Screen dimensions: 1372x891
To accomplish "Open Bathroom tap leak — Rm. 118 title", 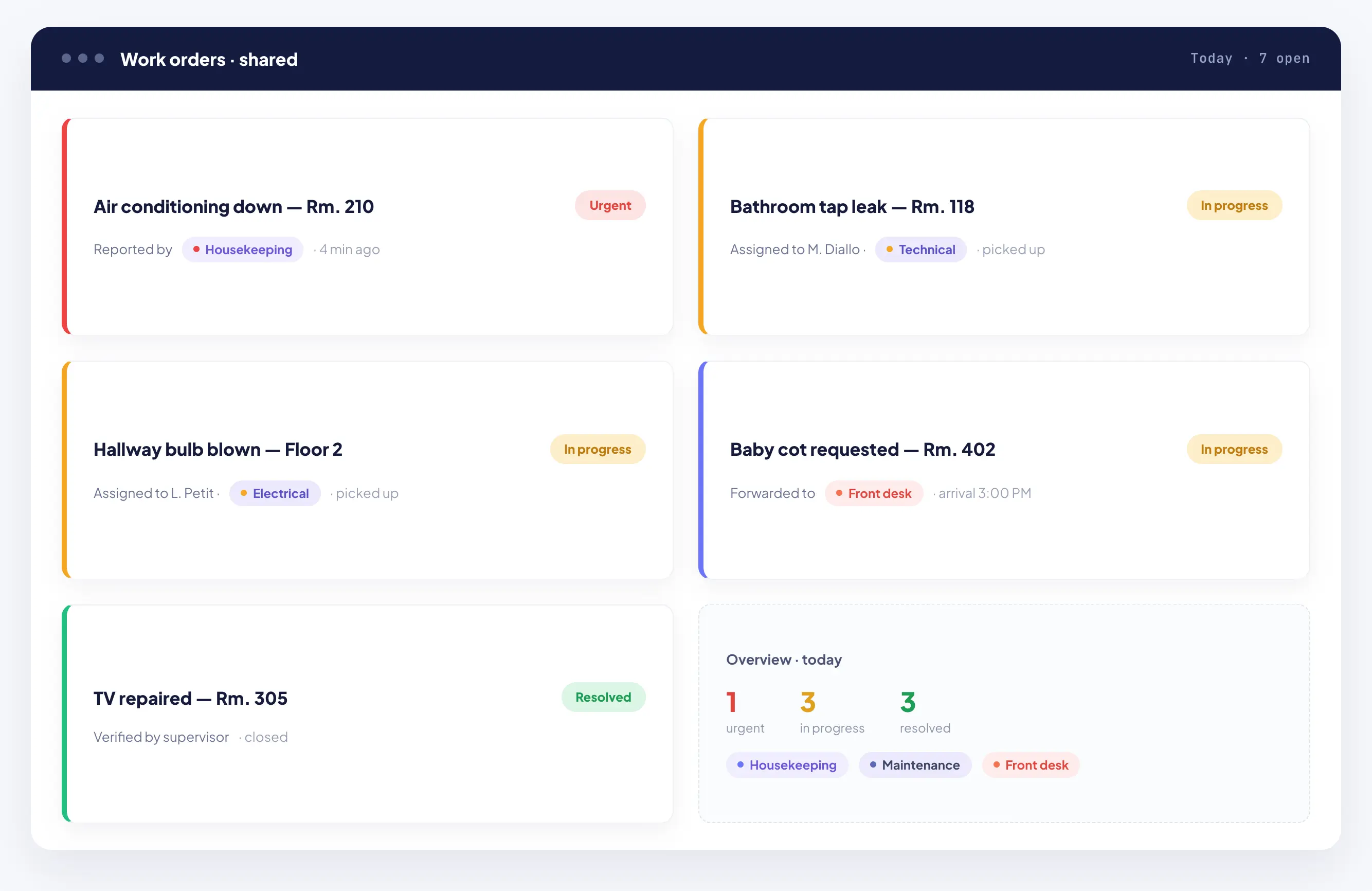I will click(x=852, y=206).
